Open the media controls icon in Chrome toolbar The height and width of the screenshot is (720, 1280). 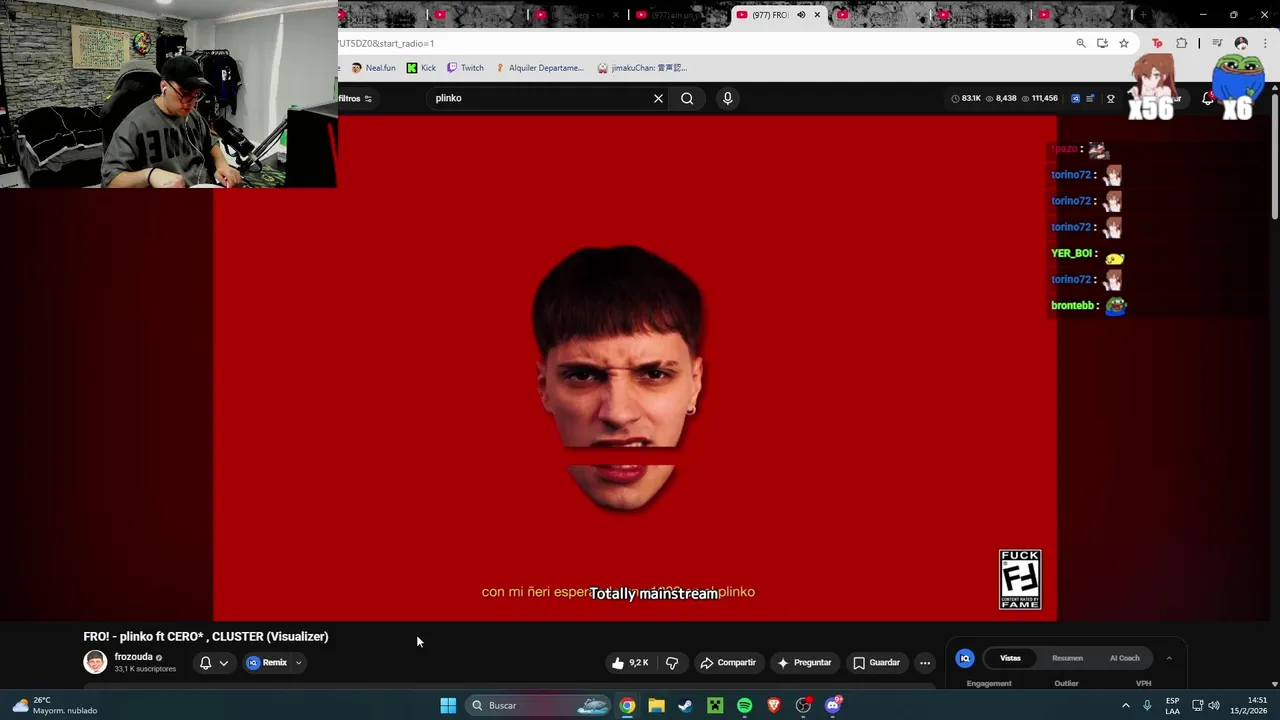click(x=1217, y=43)
